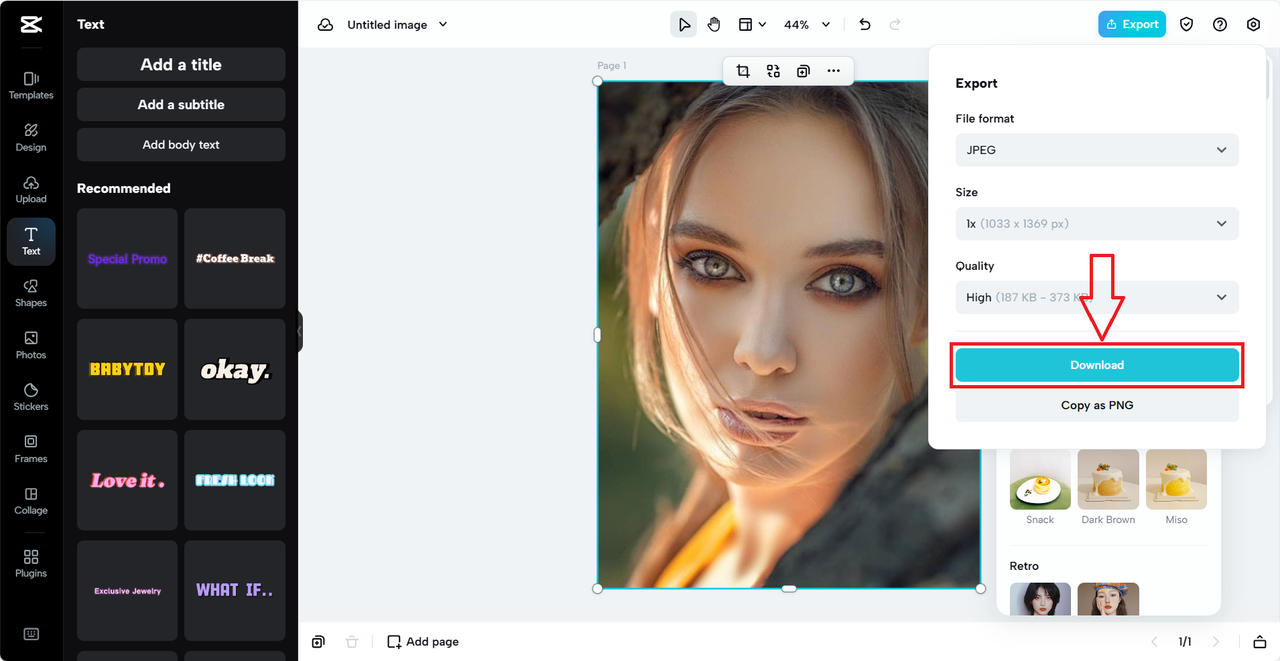This screenshot has width=1280, height=661.
Task: Open the settings hexagon icon
Action: point(1253,25)
